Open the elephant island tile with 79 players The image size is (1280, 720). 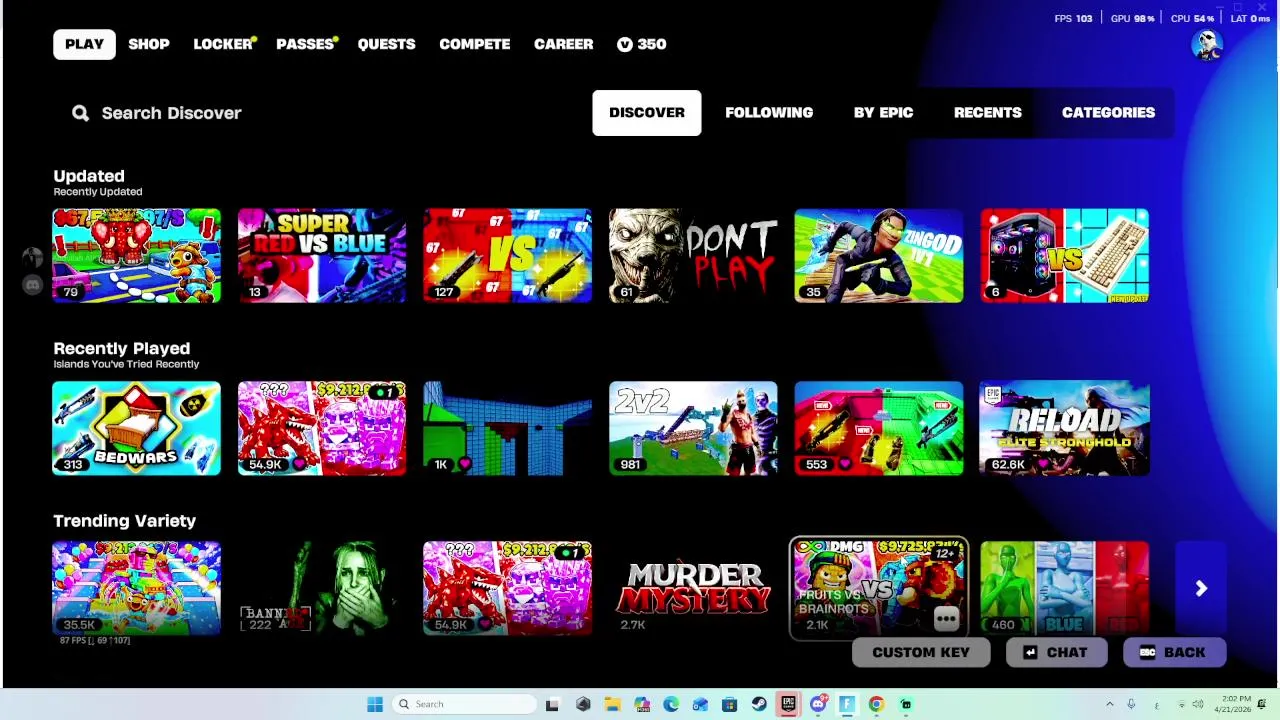(137, 255)
